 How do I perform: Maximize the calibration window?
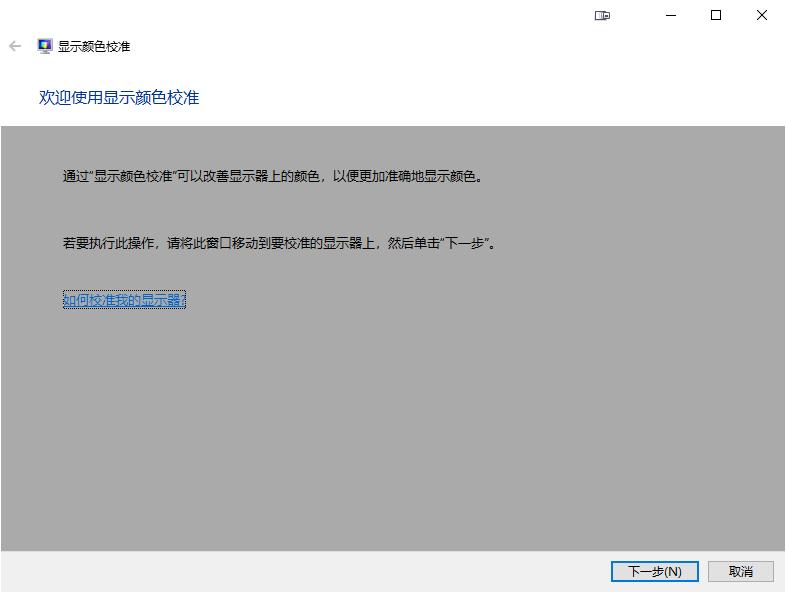pos(716,16)
